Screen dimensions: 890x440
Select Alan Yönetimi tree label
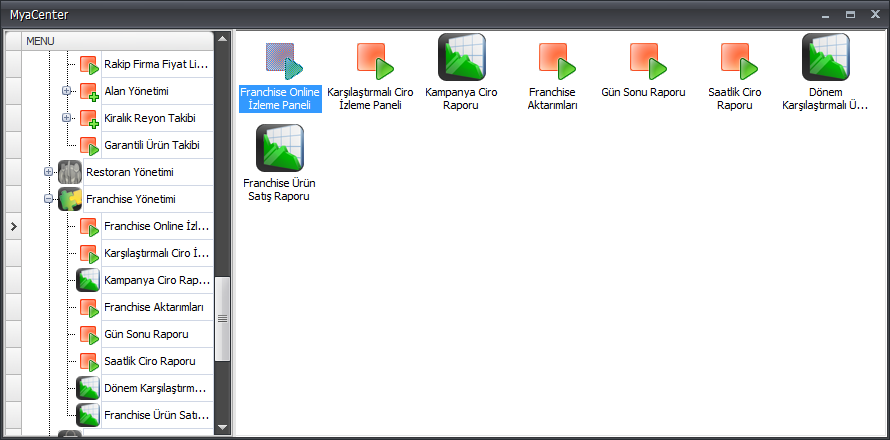point(136,91)
